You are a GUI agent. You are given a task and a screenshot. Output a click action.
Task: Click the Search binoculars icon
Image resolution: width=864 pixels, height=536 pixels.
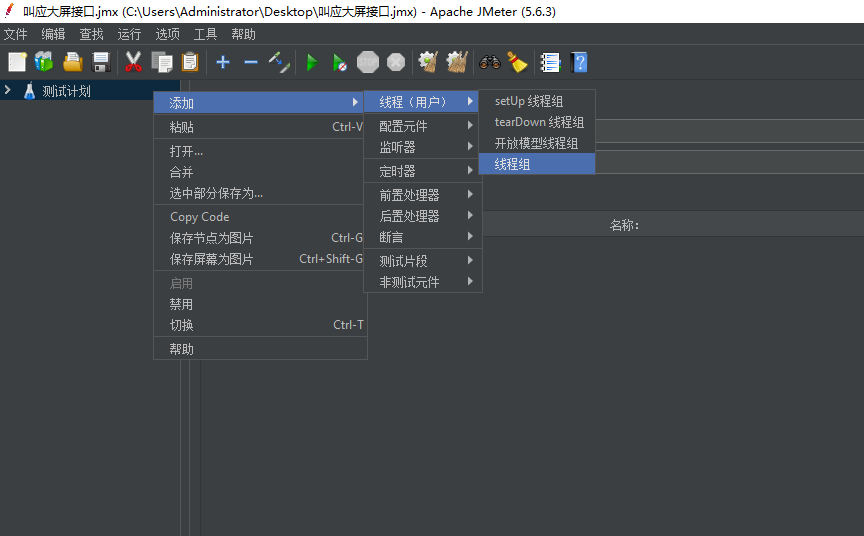(x=490, y=62)
